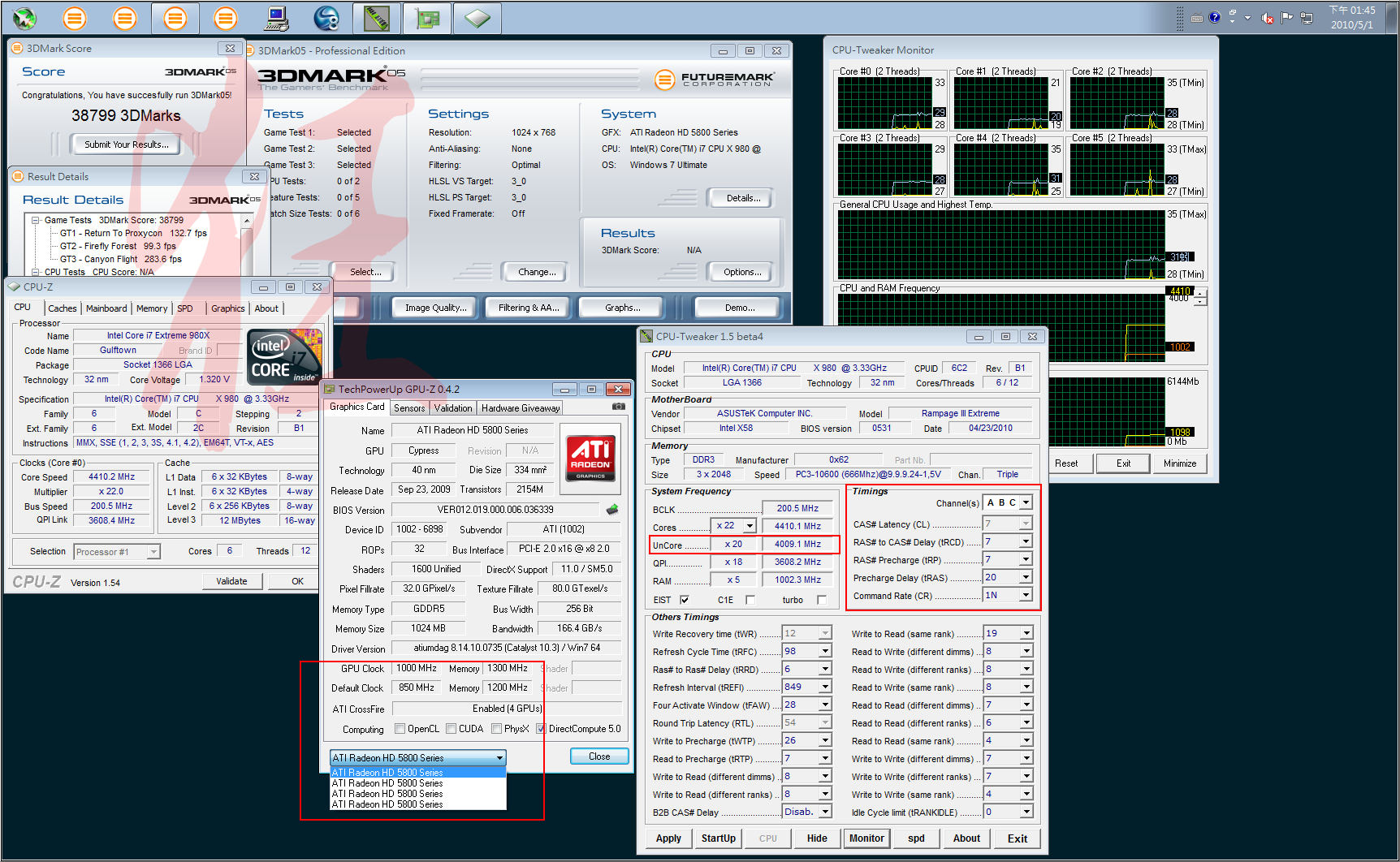Switch to the Mainboard tab in CPU-Z

(x=106, y=308)
